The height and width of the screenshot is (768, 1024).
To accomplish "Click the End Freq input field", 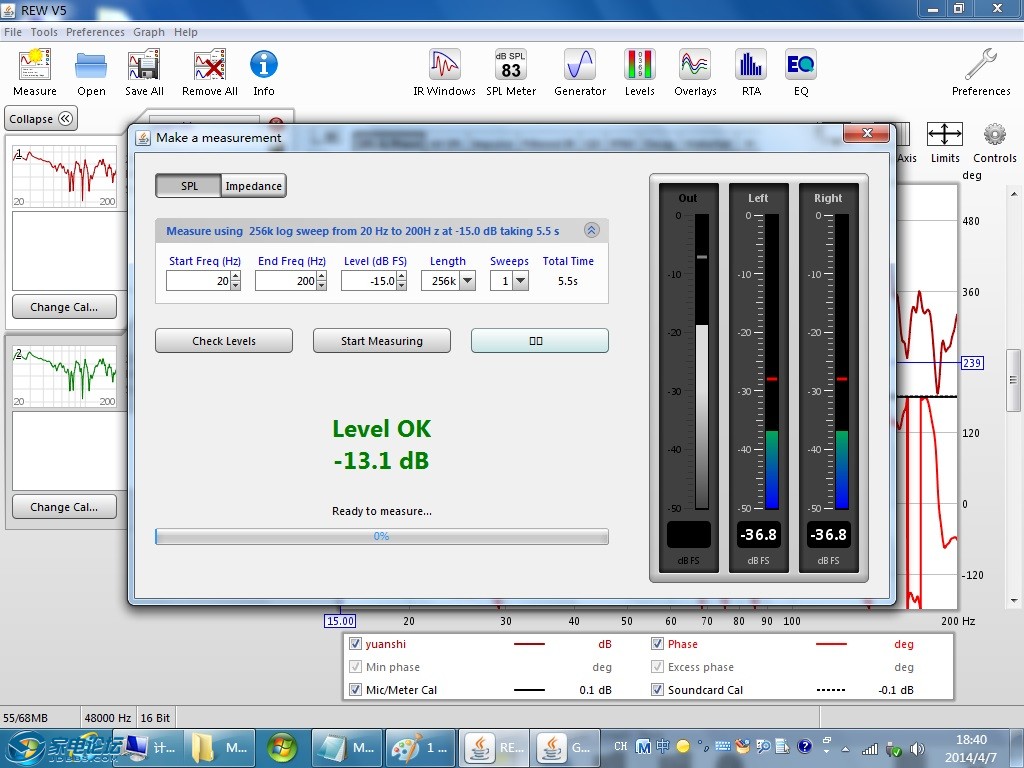I will pos(285,281).
